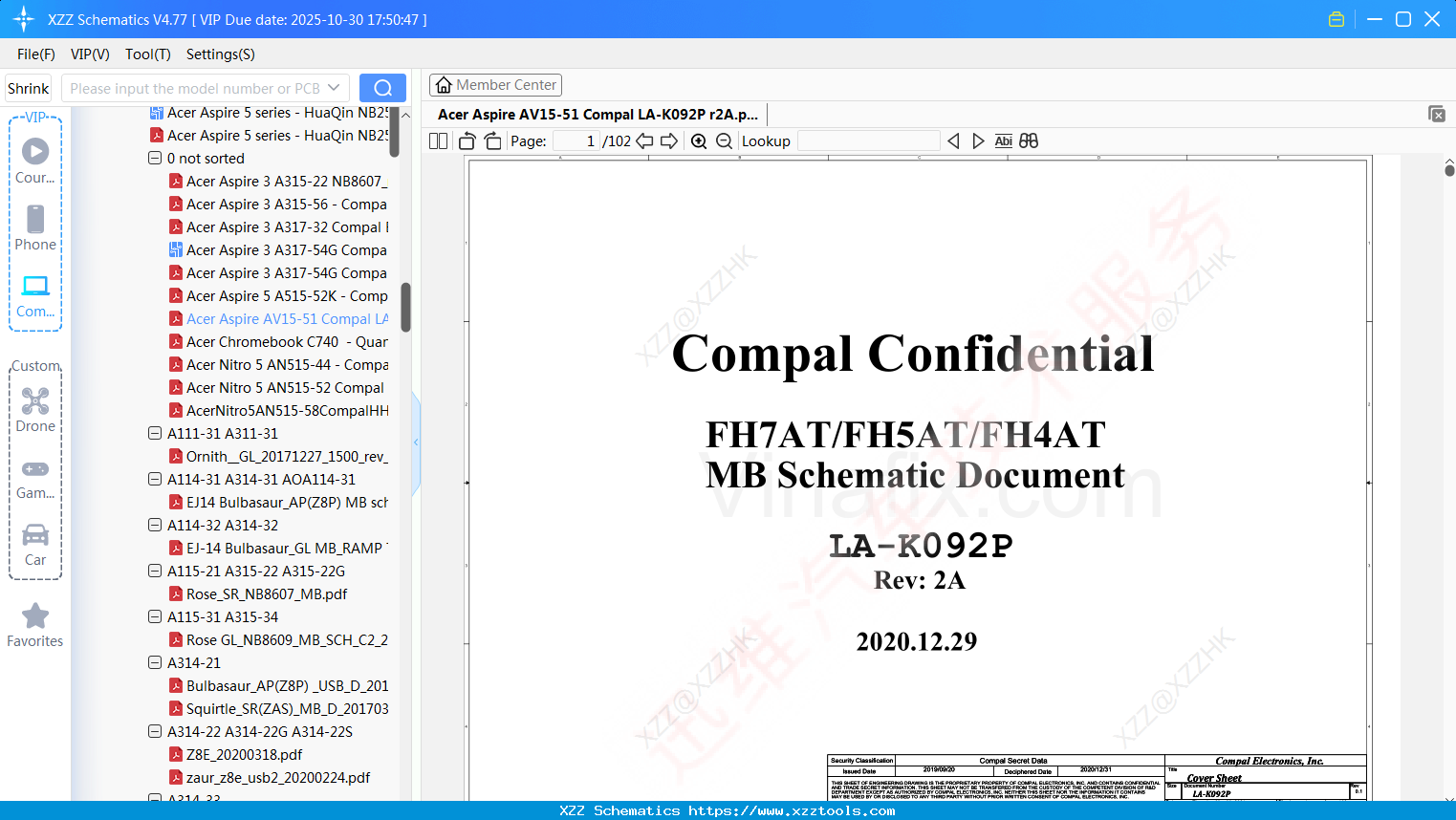Click the Member Center home icon
Image resolution: width=1456 pixels, height=820 pixels.
444,85
